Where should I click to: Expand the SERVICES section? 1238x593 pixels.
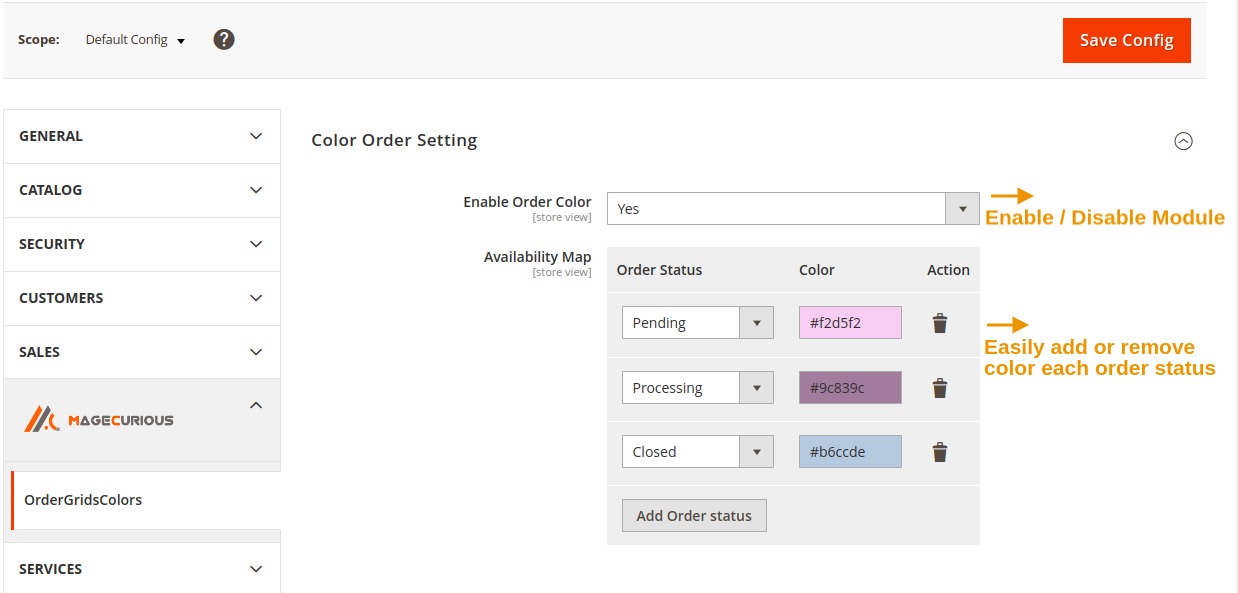point(140,568)
